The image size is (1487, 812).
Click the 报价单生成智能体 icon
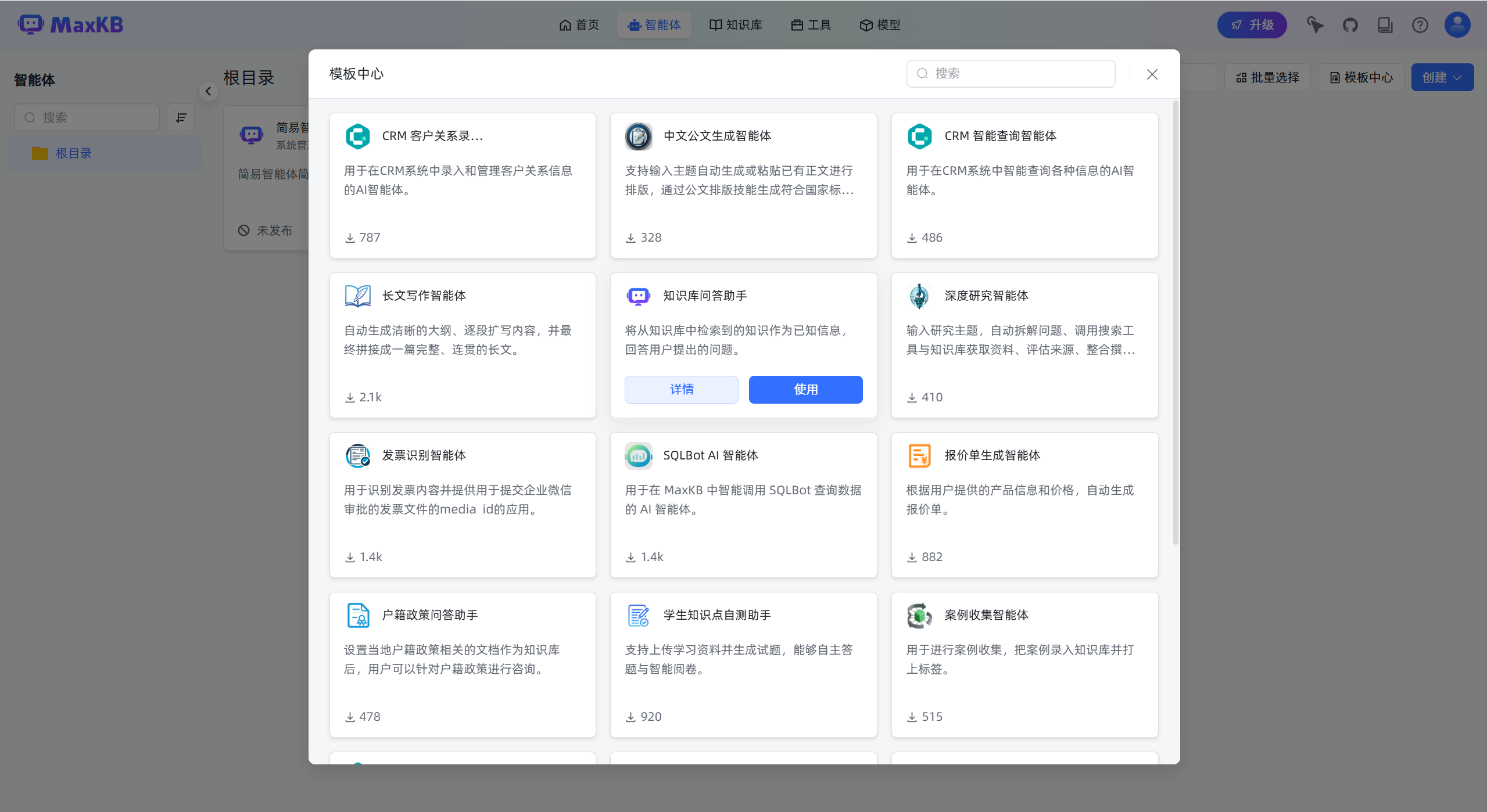point(919,455)
